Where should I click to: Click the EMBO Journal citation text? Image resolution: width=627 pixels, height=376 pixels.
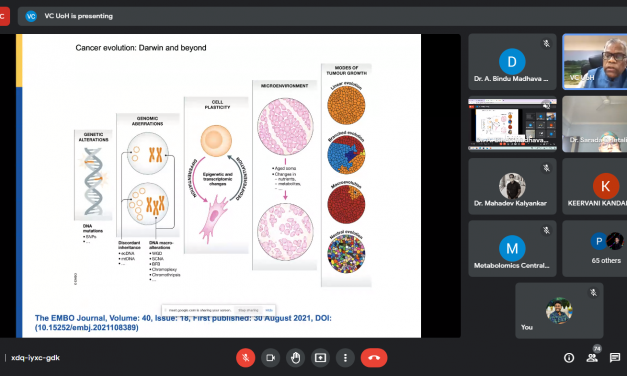[183, 323]
